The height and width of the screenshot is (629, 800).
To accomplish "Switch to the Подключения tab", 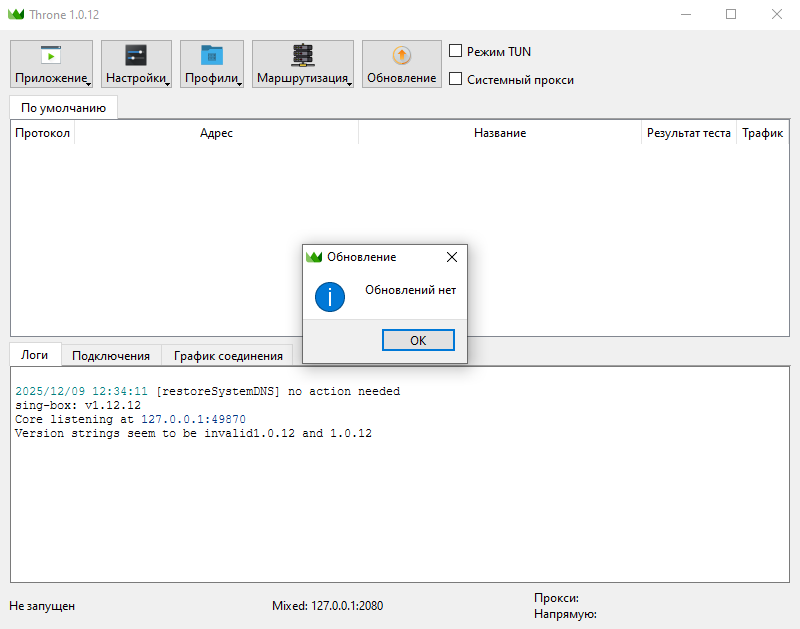I will coord(111,356).
